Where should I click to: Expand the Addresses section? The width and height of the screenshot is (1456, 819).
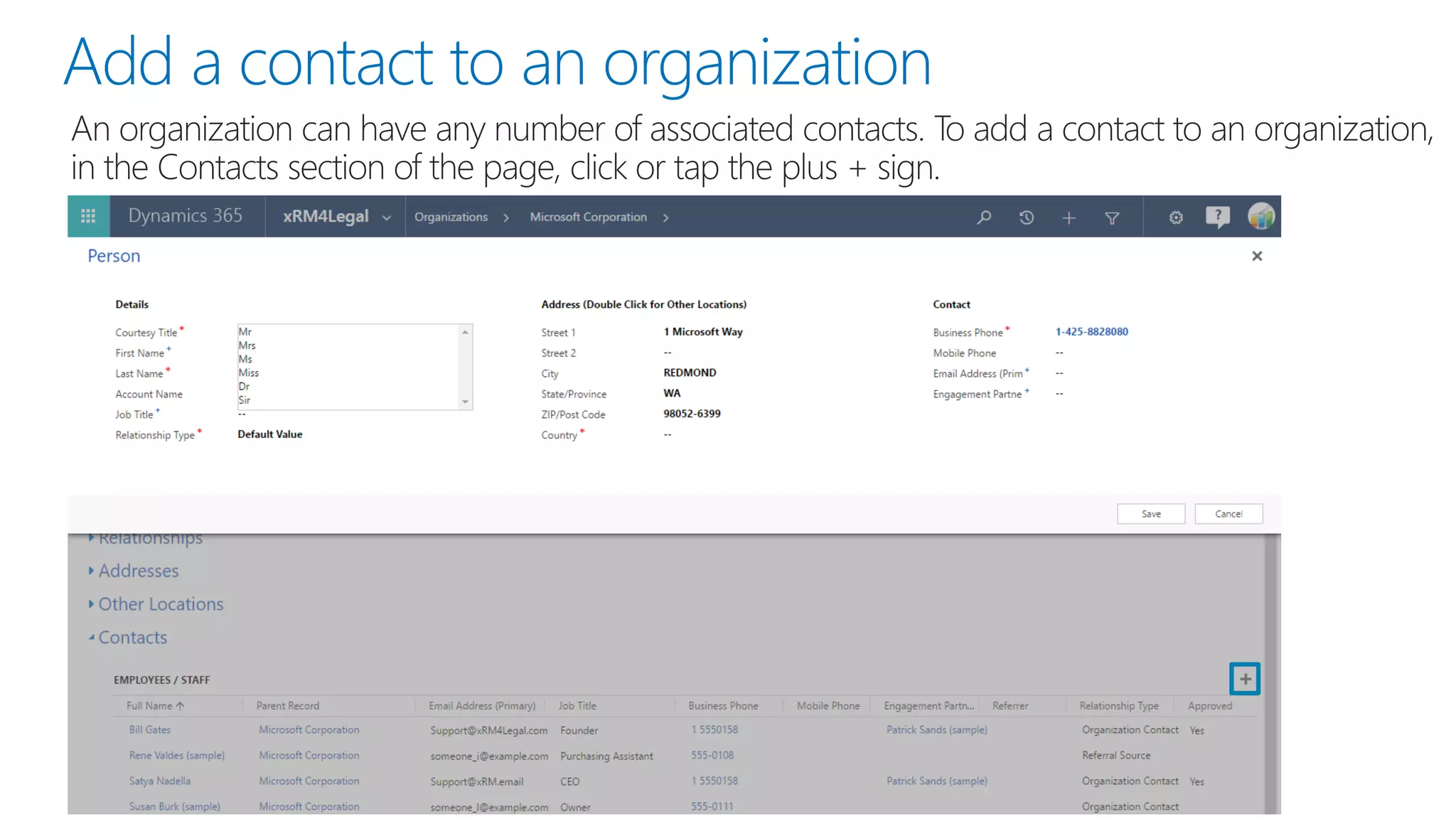134,571
